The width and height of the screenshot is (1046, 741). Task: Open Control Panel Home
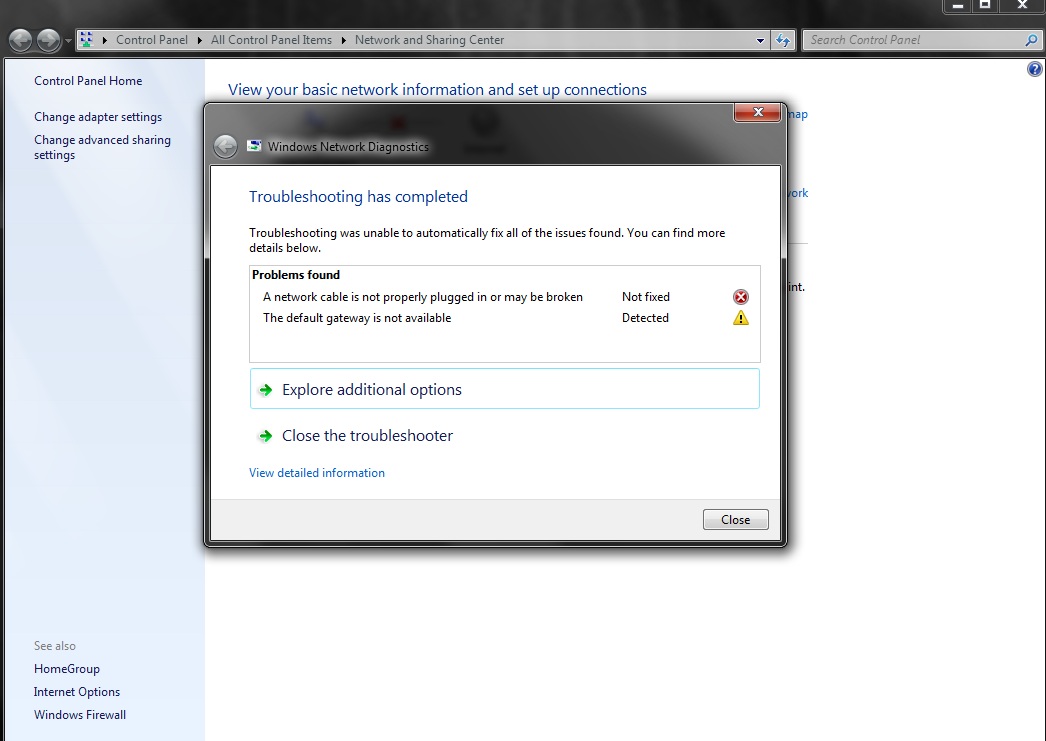click(88, 81)
